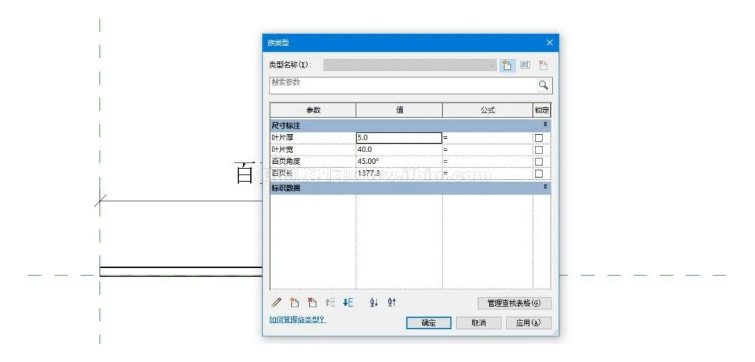
Task: Click the Rename Type icon
Action: 525,65
